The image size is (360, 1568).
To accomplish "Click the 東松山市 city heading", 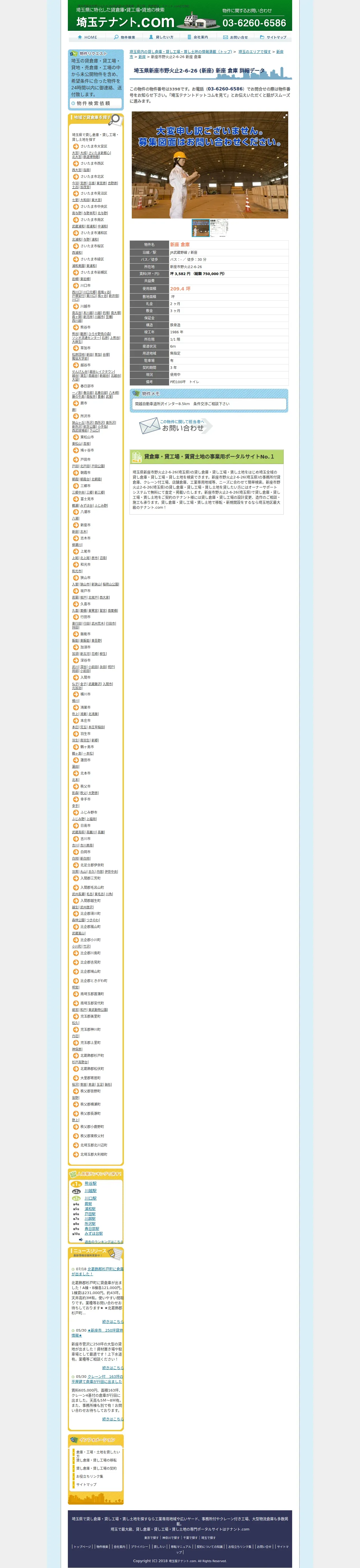I will click(x=87, y=437).
